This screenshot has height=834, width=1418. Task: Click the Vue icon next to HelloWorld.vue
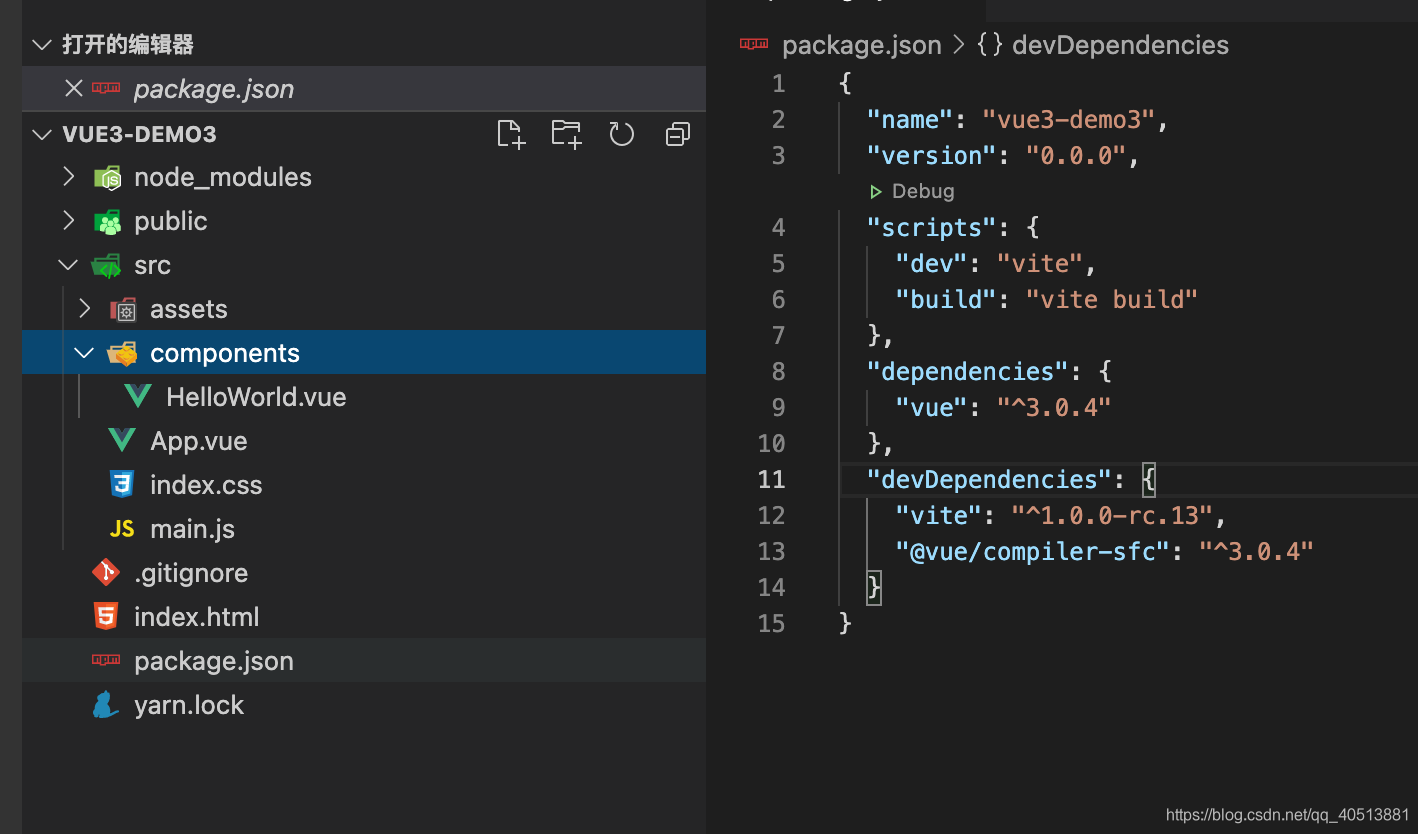[x=138, y=396]
